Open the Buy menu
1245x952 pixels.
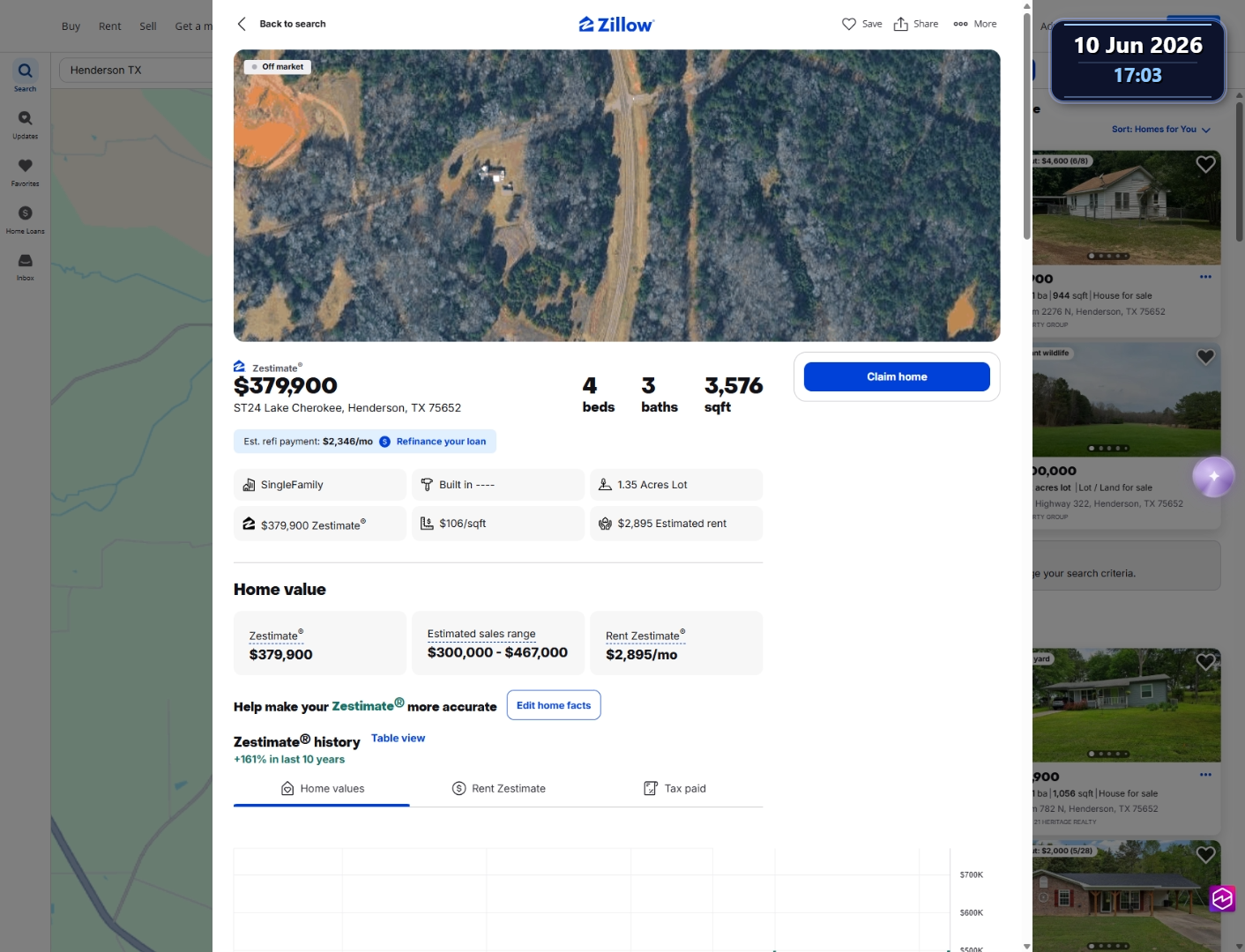(x=71, y=26)
